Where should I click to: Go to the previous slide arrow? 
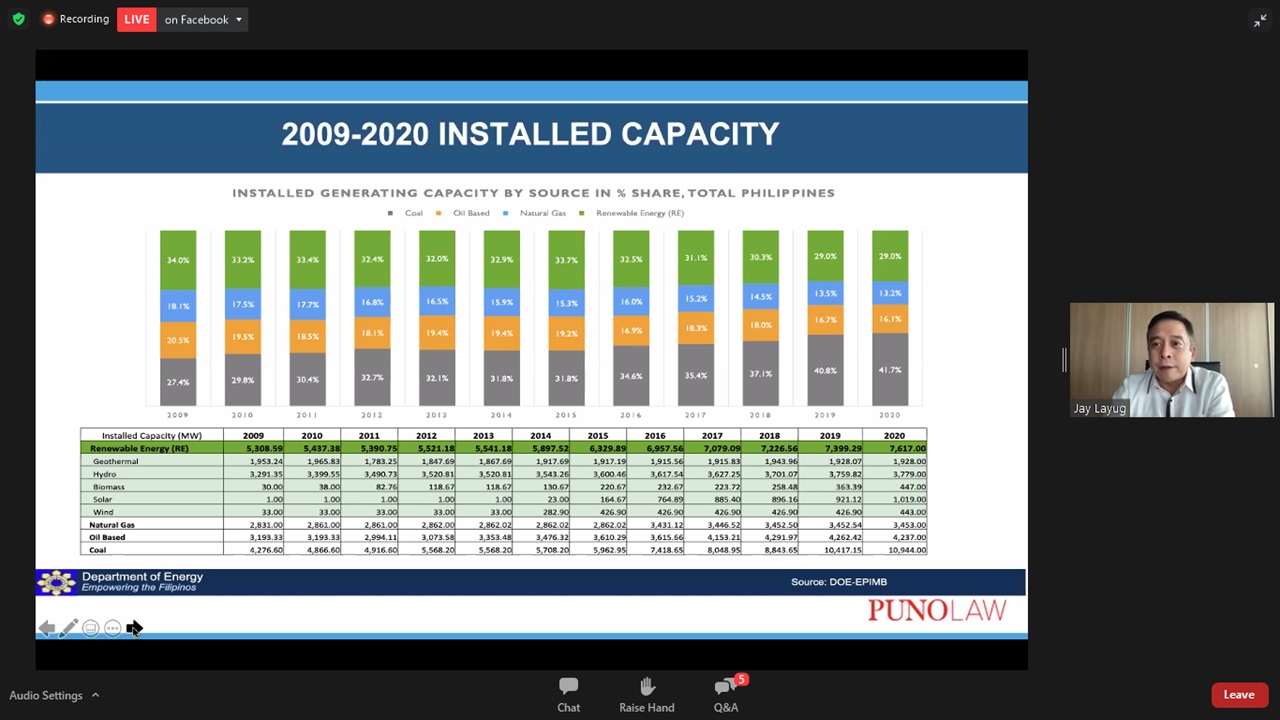[x=46, y=628]
